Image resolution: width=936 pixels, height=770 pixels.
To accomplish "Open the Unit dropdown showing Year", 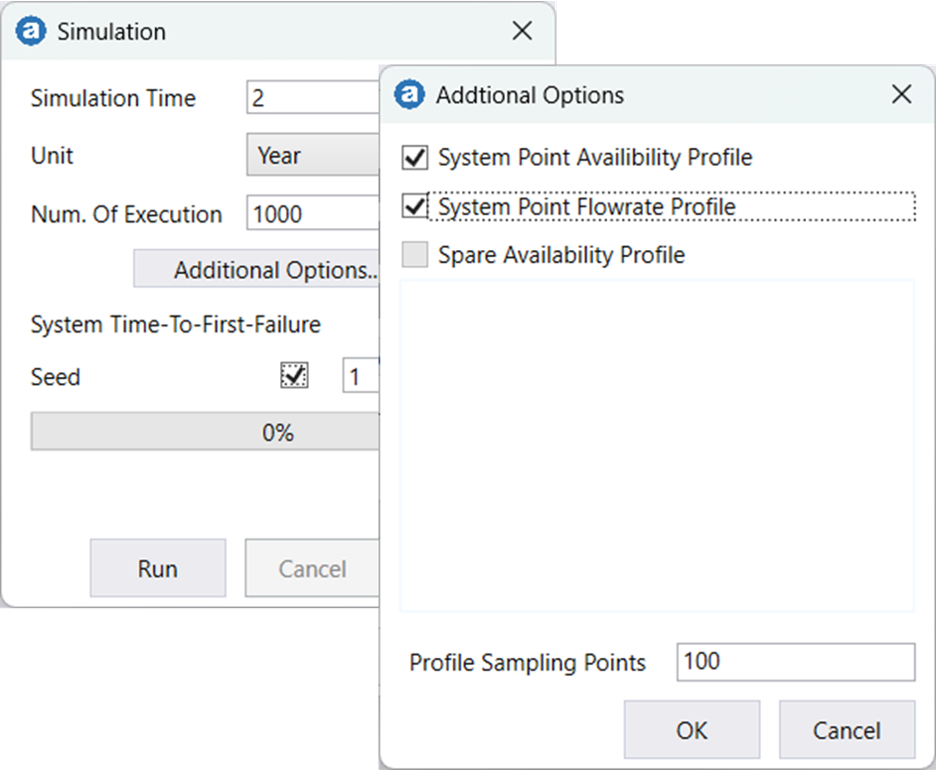I will [x=312, y=155].
